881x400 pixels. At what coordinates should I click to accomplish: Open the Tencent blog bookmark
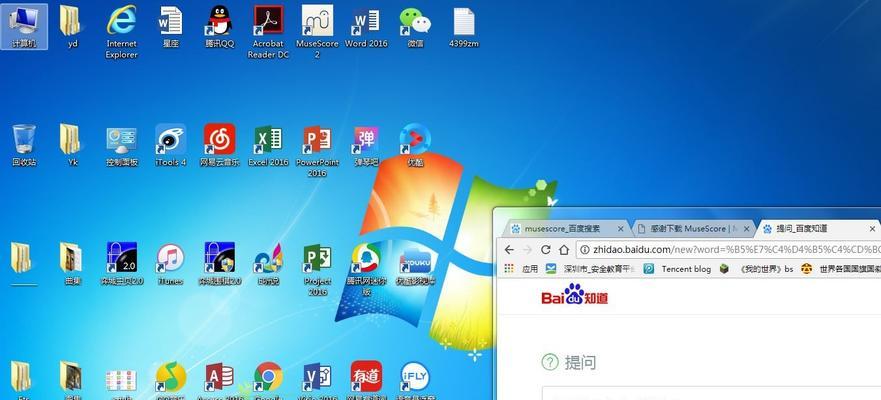[677, 269]
